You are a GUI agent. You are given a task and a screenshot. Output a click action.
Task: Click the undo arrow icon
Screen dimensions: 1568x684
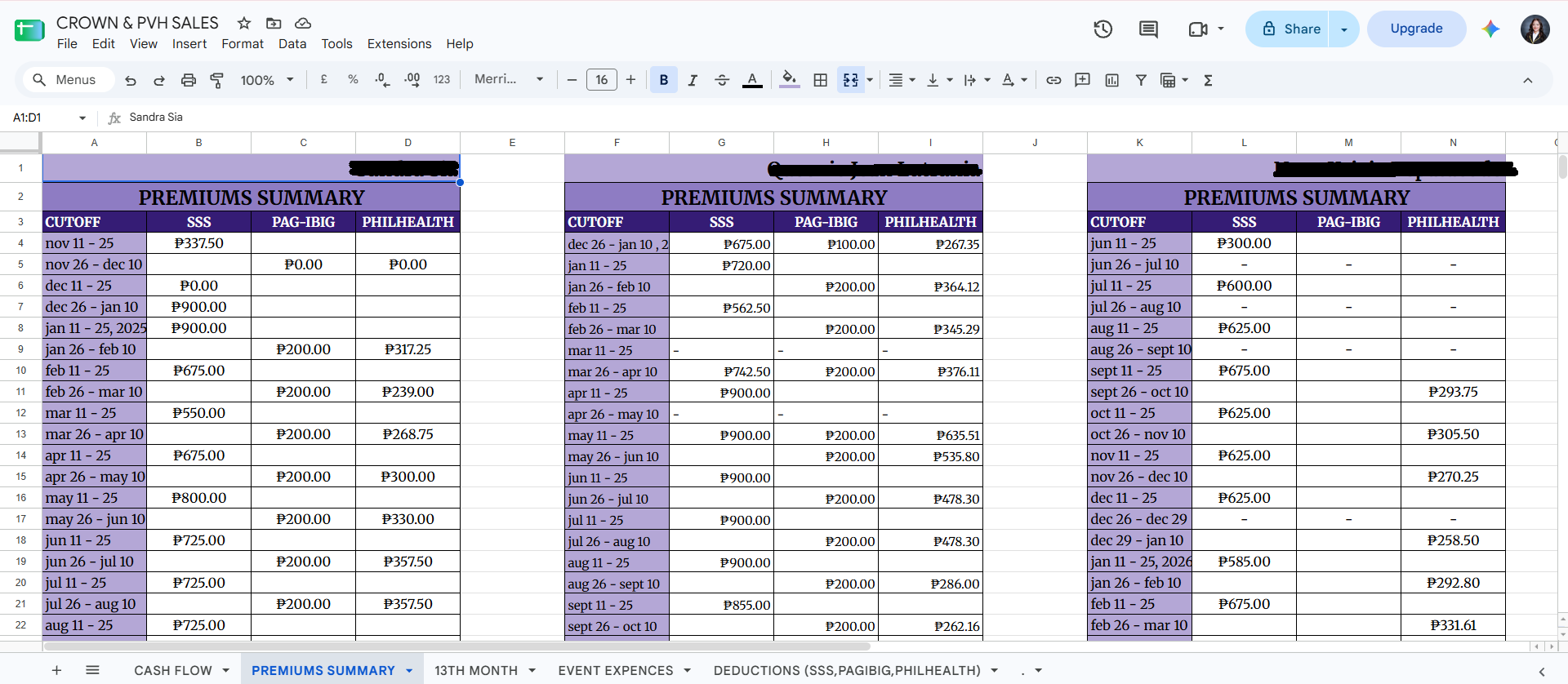click(131, 80)
